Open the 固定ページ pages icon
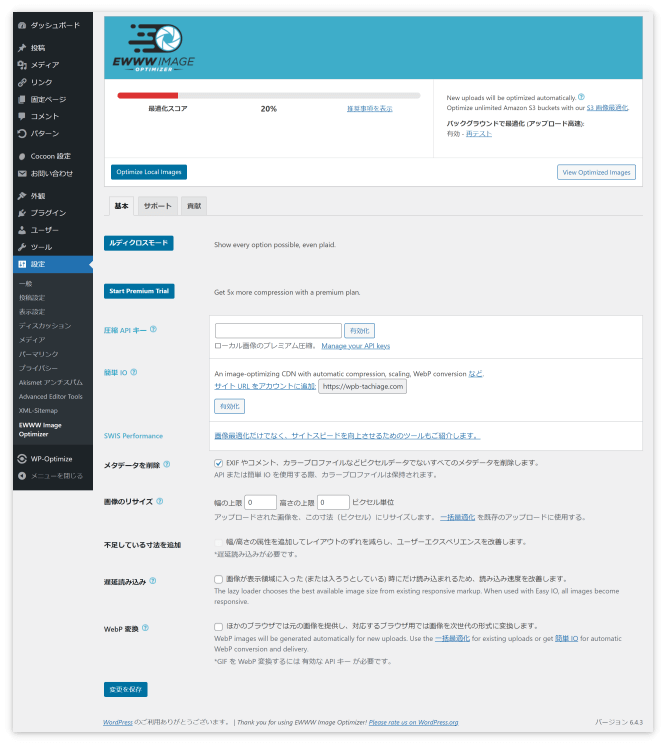The width and height of the screenshot is (666, 746). (22, 99)
